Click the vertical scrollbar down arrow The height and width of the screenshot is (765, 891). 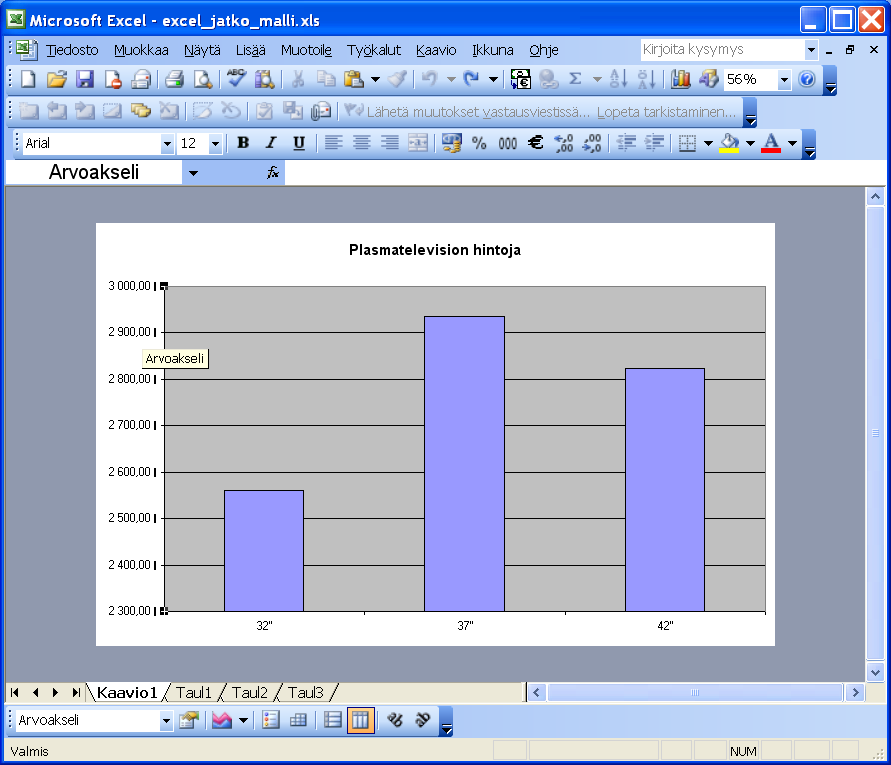point(875,672)
